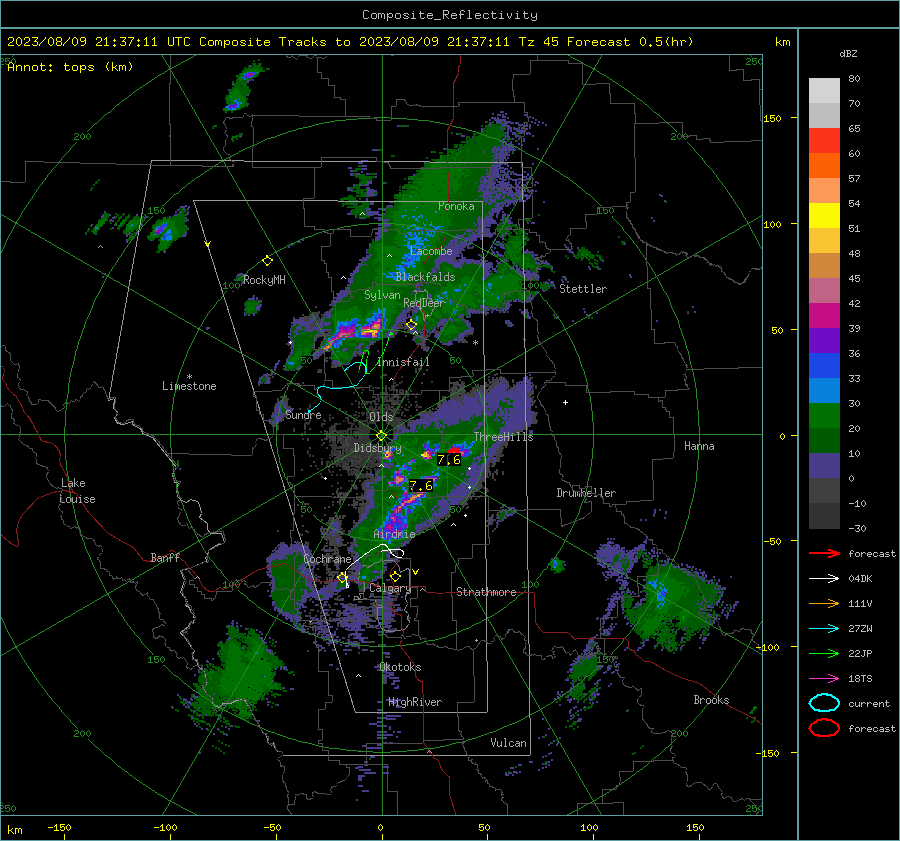Click the dBZ legend heading
This screenshot has width=900, height=841.
click(x=848, y=53)
